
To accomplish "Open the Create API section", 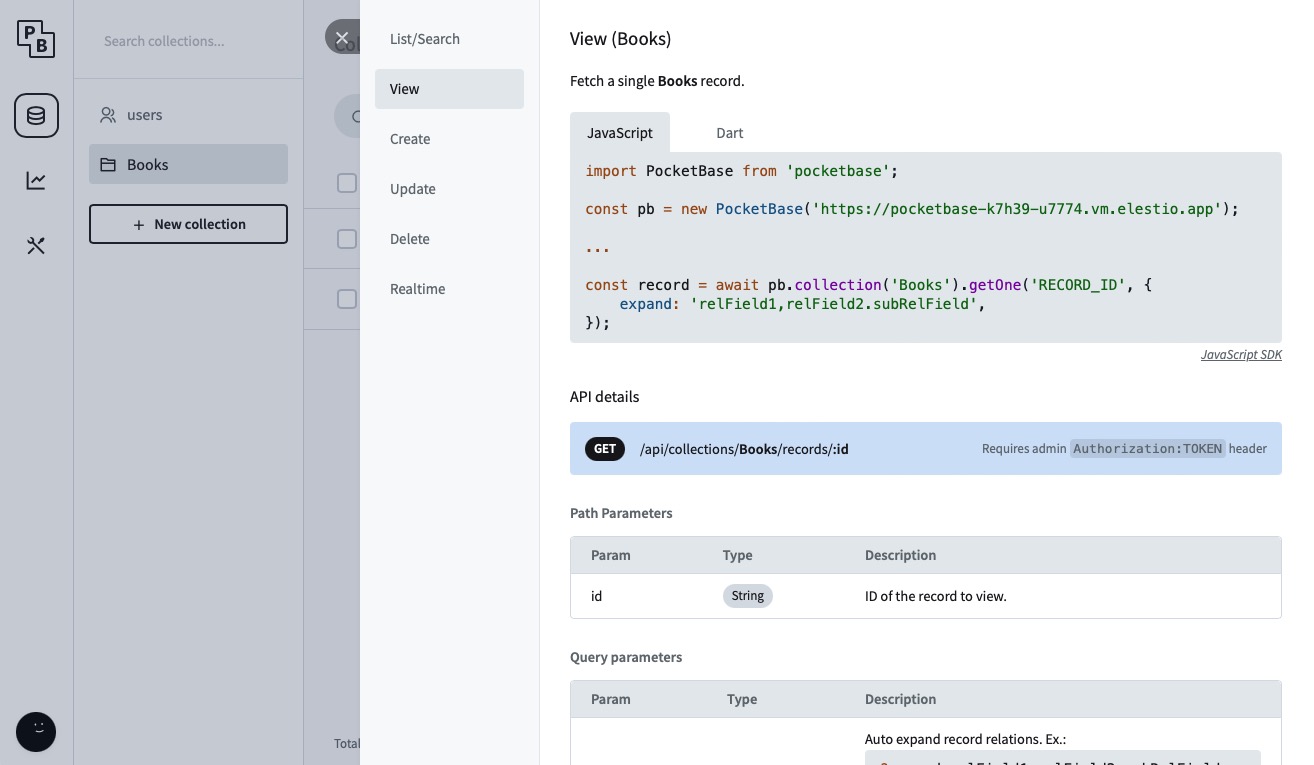I will tap(410, 139).
